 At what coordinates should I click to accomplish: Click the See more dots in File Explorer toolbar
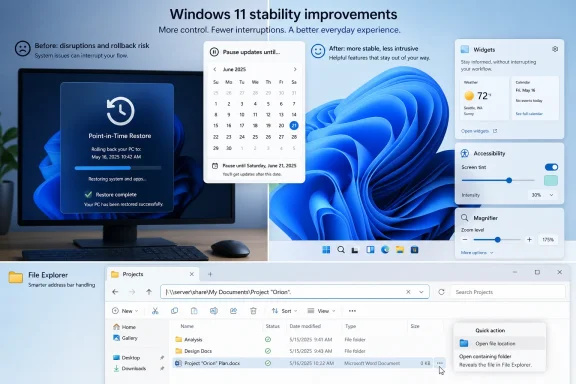pyautogui.click(x=352, y=311)
